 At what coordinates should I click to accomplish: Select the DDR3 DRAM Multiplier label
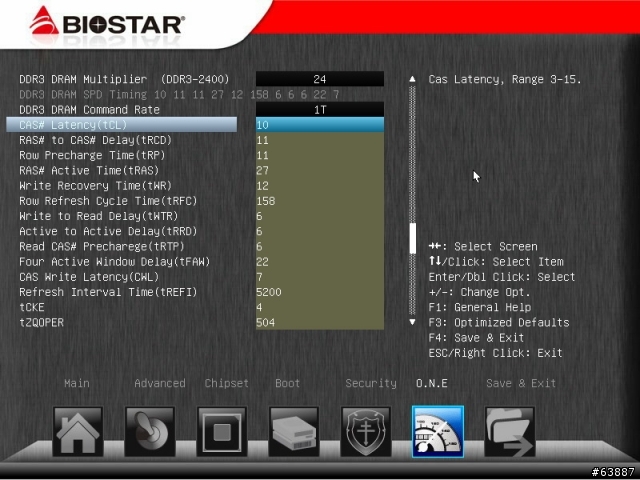click(x=124, y=79)
